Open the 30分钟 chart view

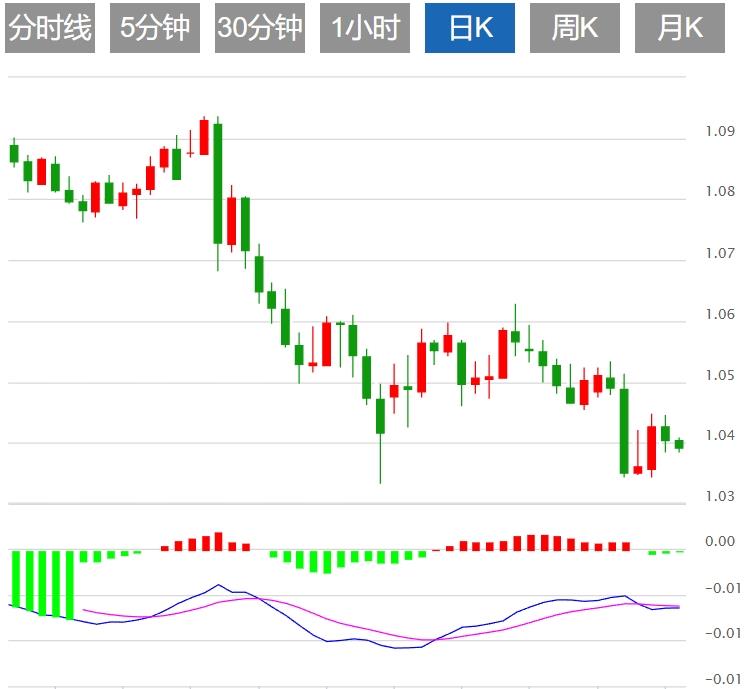click(260, 28)
